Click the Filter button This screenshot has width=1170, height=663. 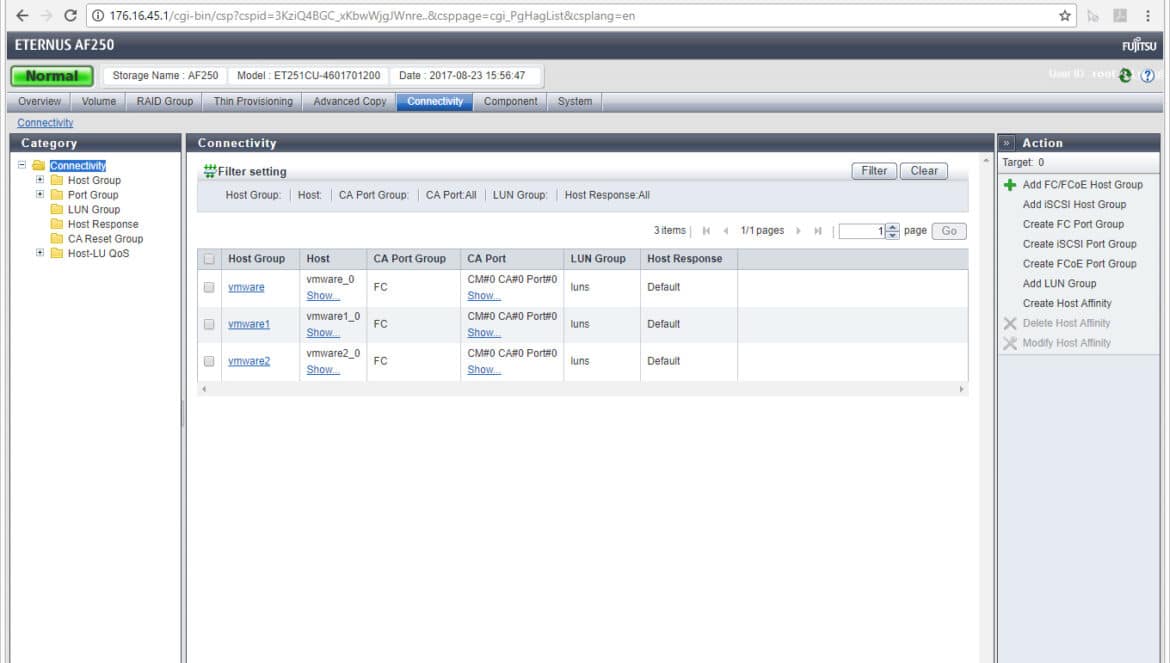point(874,171)
